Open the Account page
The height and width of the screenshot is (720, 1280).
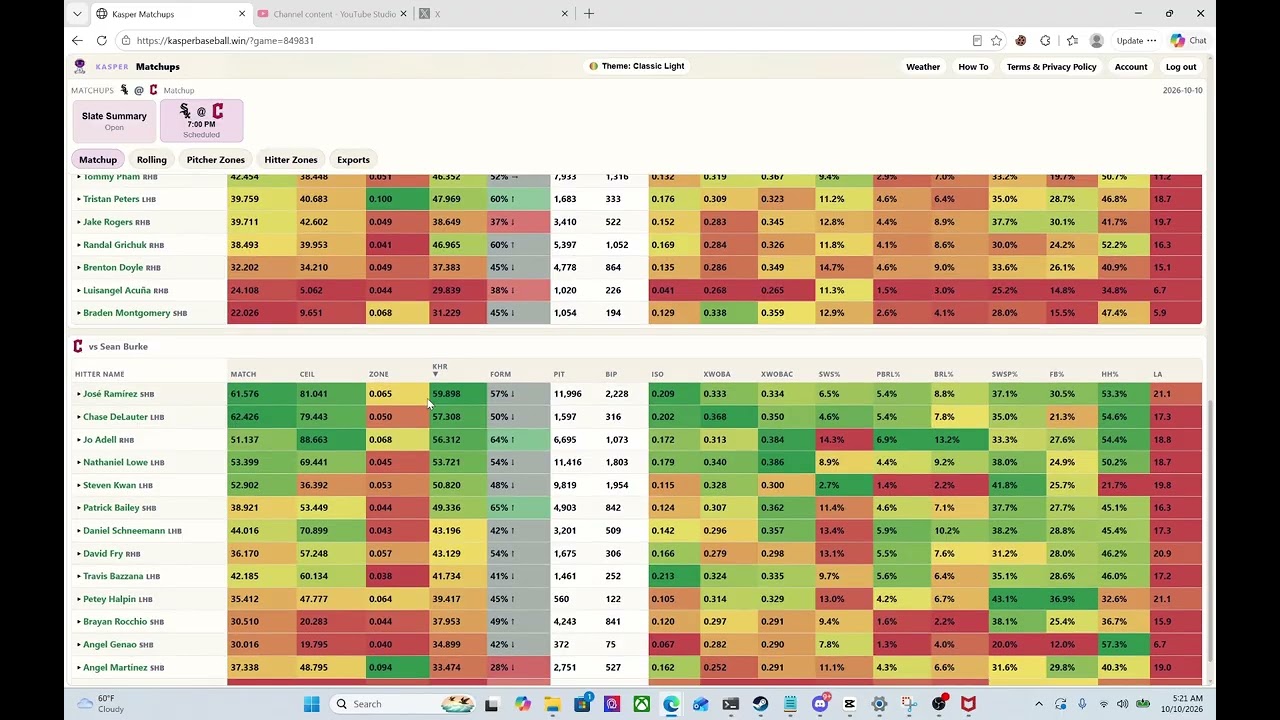point(1131,67)
